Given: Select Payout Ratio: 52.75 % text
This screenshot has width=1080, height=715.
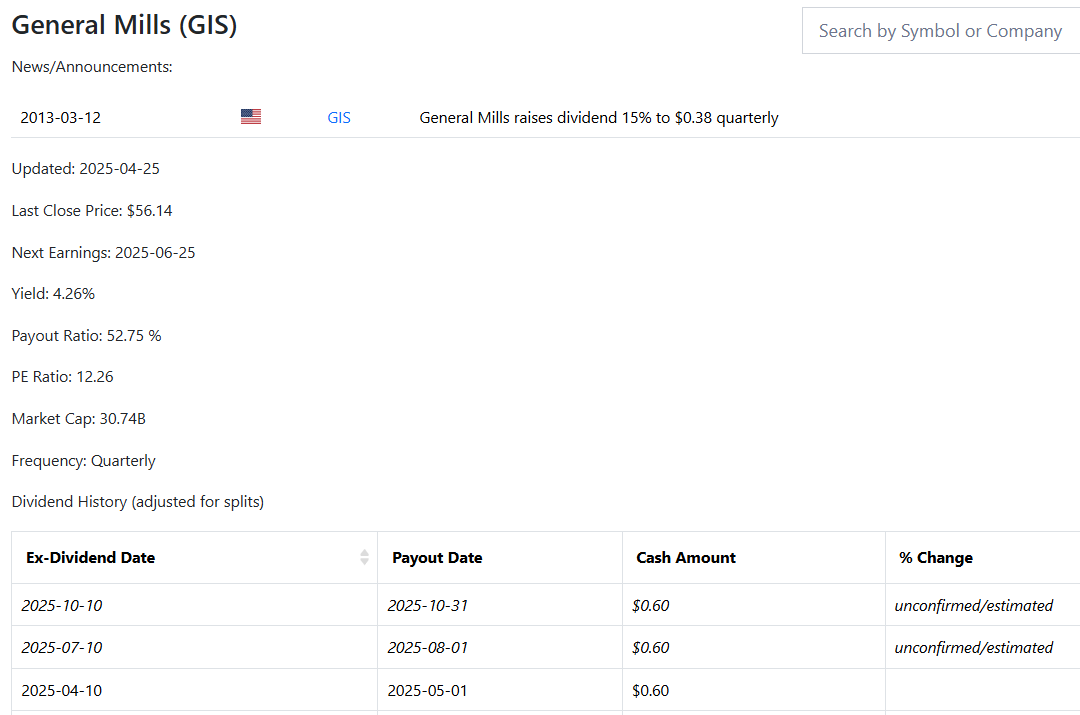Looking at the screenshot, I should click(x=86, y=336).
